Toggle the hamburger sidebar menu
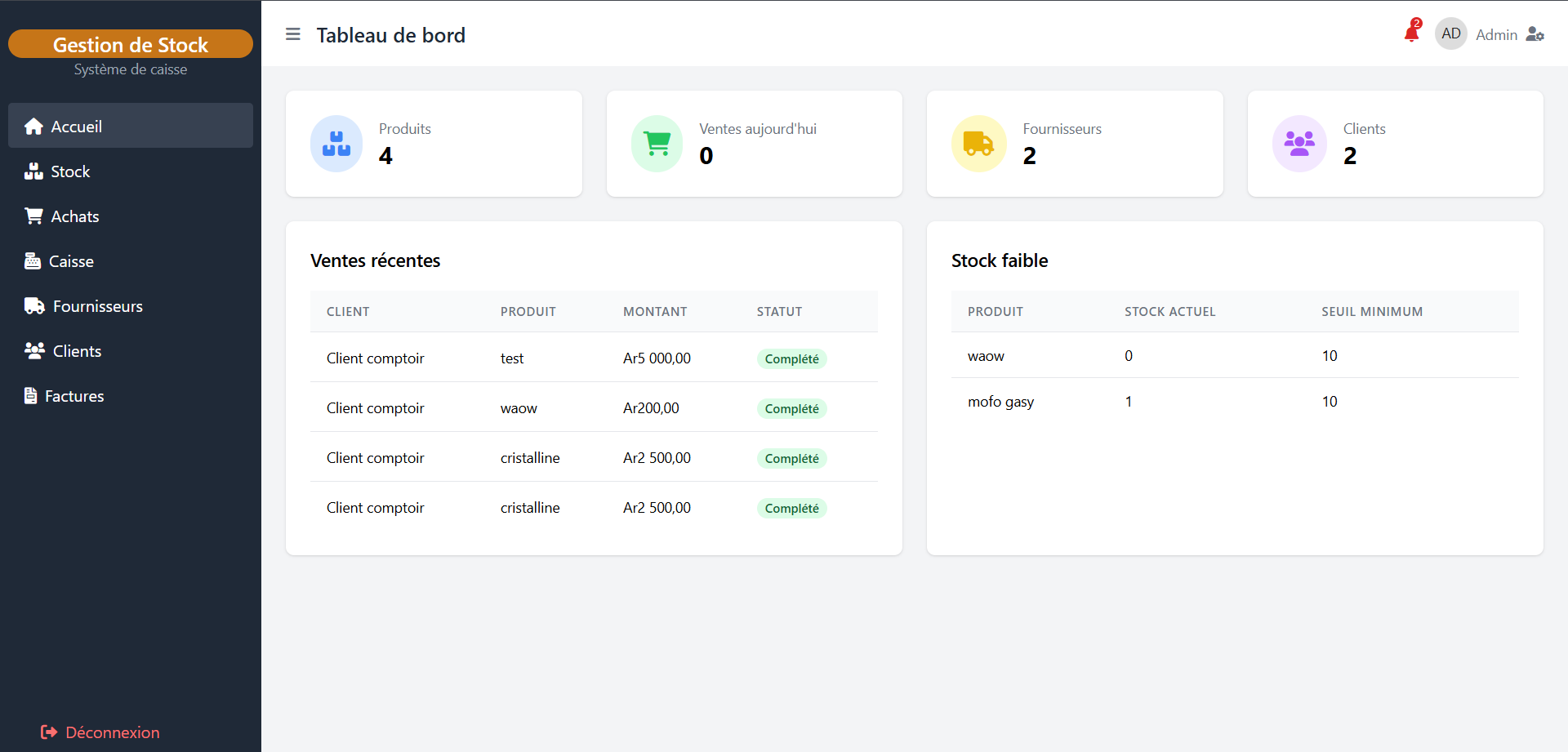 point(293,34)
